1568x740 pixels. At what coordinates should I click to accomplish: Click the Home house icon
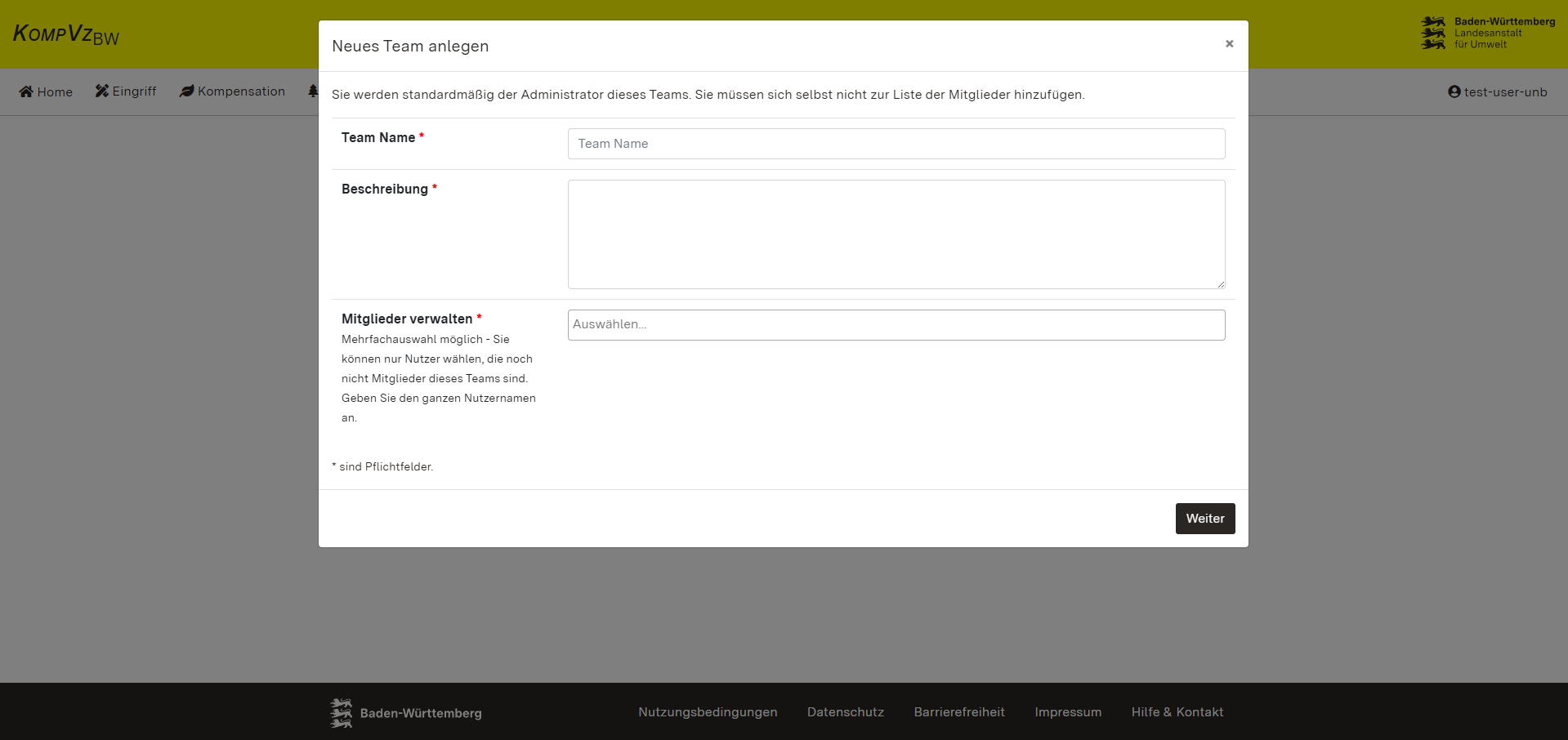click(x=26, y=91)
